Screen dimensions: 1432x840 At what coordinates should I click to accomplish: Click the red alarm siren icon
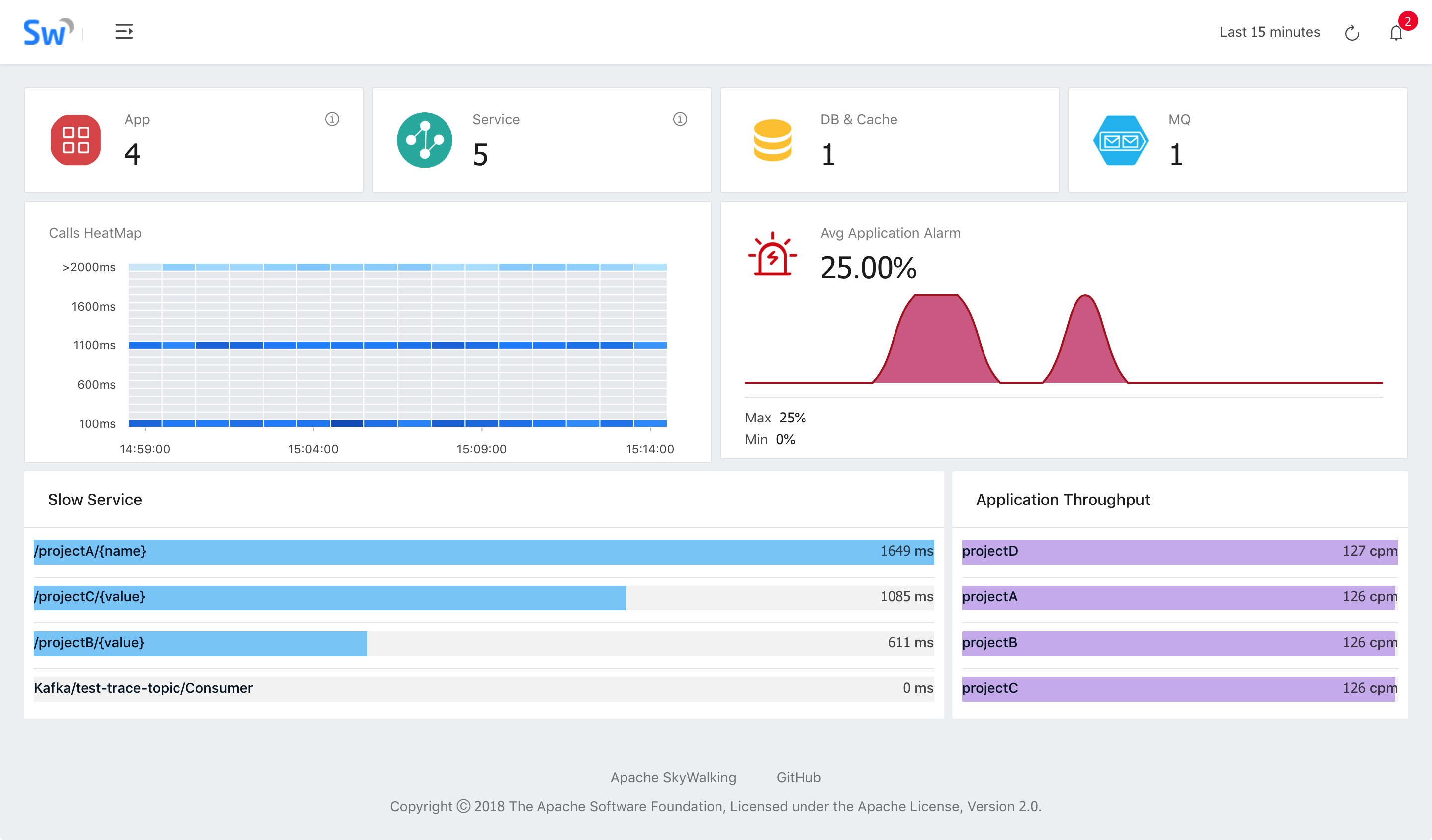(x=772, y=254)
